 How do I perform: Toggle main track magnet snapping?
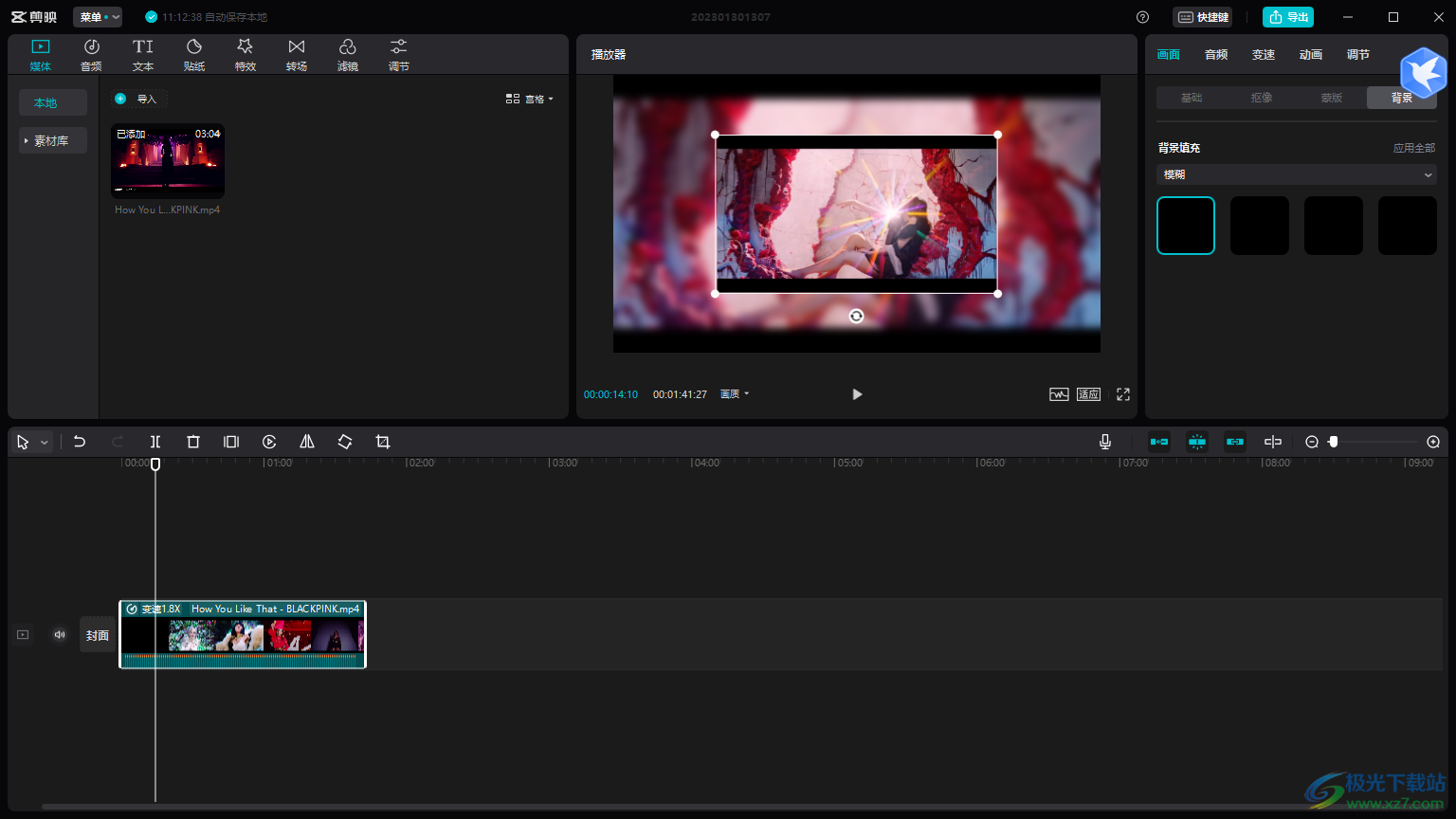click(x=1158, y=442)
